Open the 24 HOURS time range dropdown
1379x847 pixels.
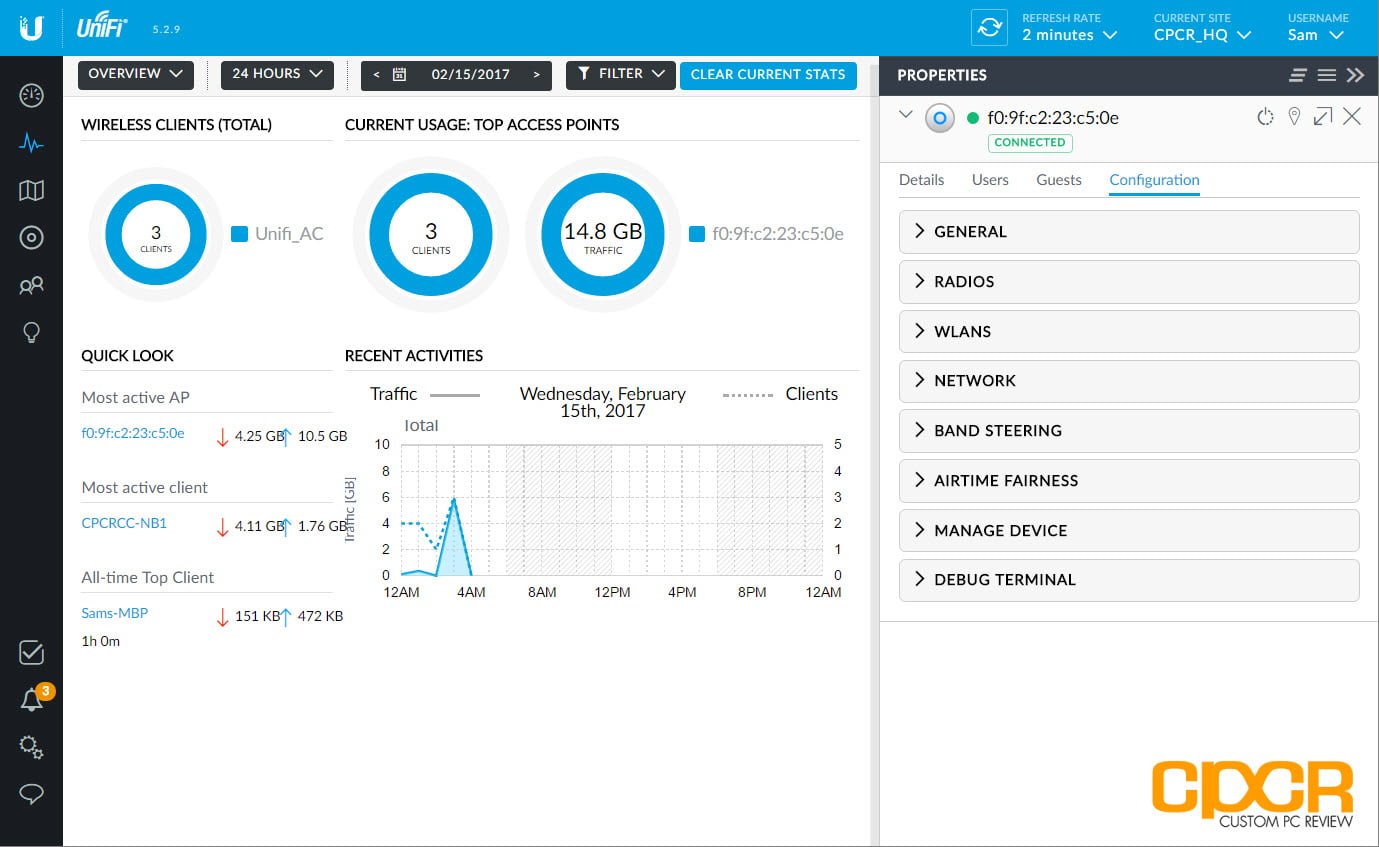[x=277, y=74]
